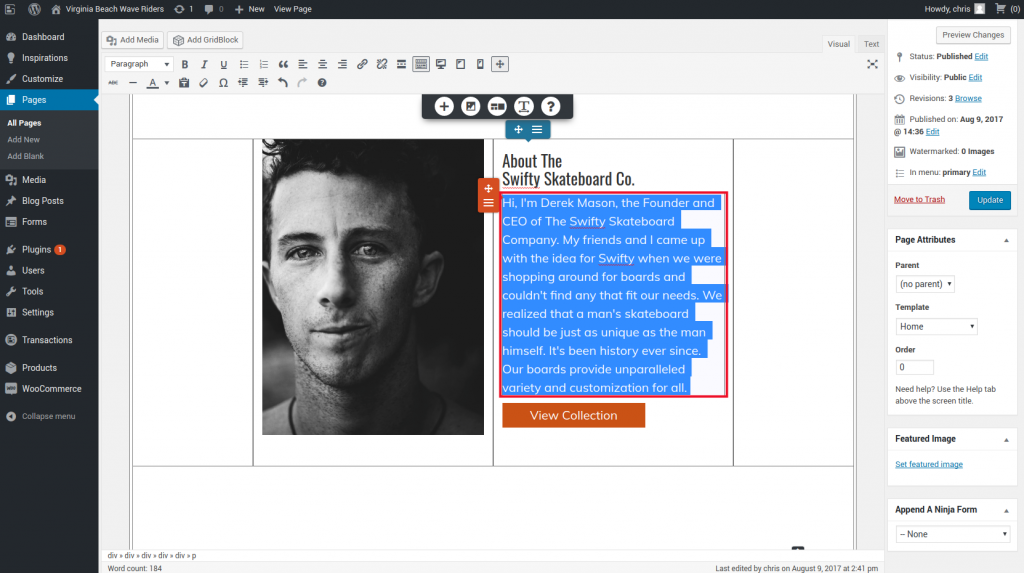Click the Blockquote icon in the toolbar
This screenshot has height=573, width=1024.
pyautogui.click(x=284, y=64)
